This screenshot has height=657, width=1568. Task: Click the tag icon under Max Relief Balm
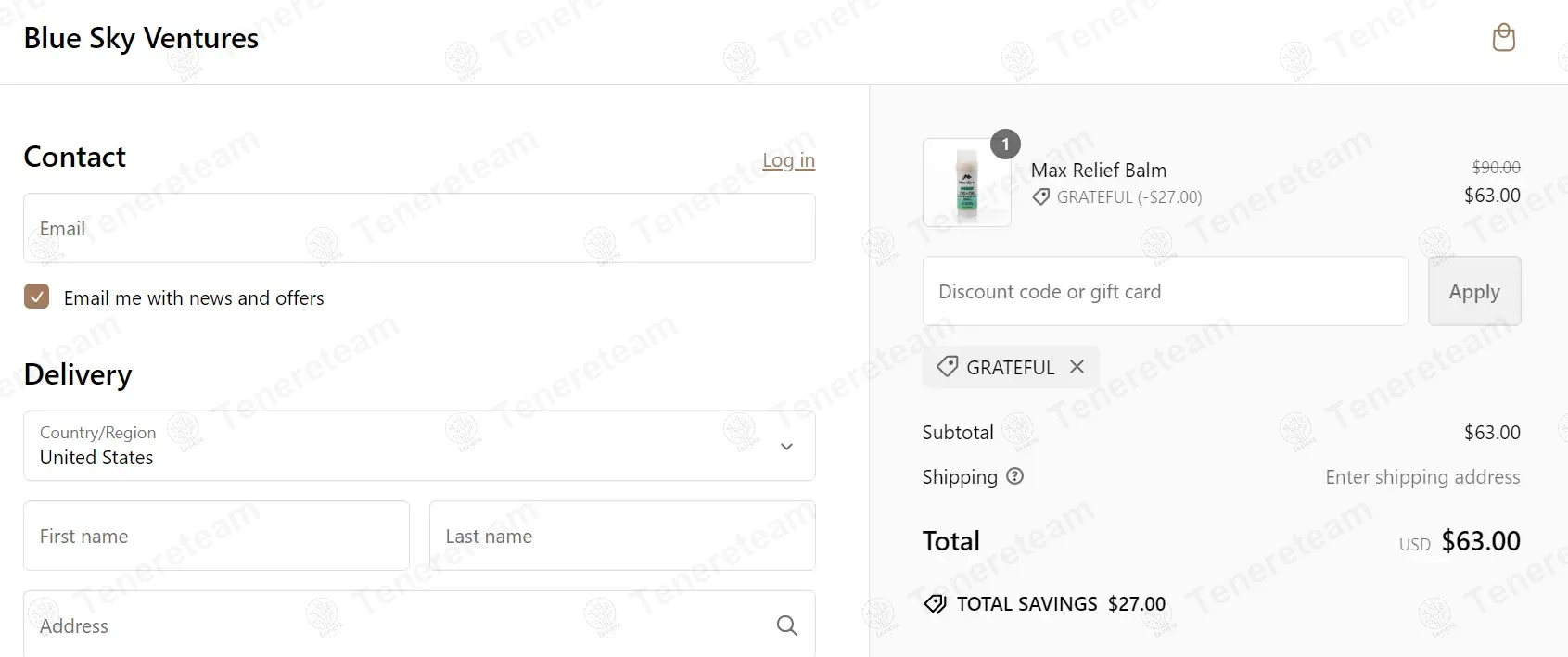tap(1041, 197)
